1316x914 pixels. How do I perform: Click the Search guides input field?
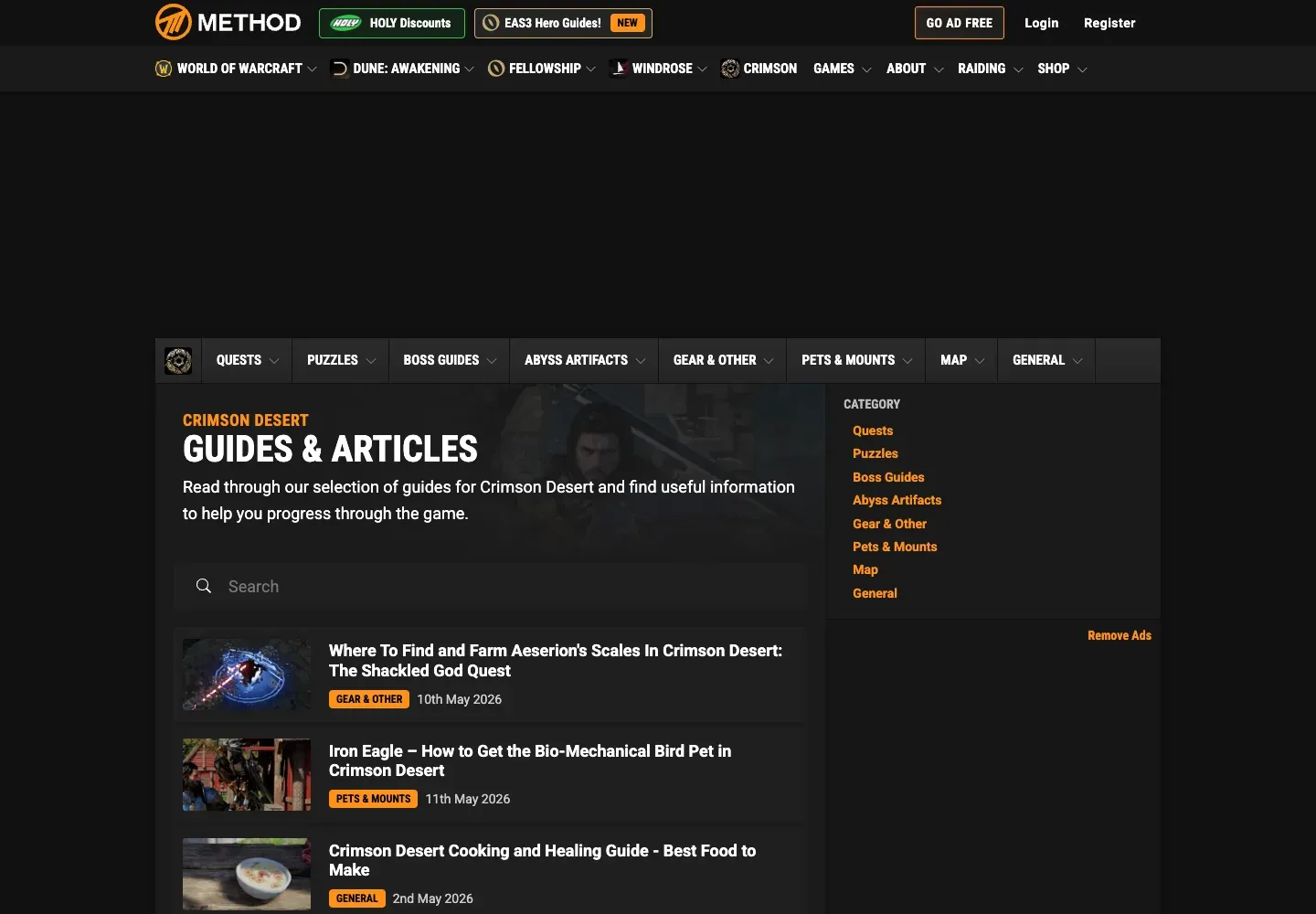click(x=490, y=586)
